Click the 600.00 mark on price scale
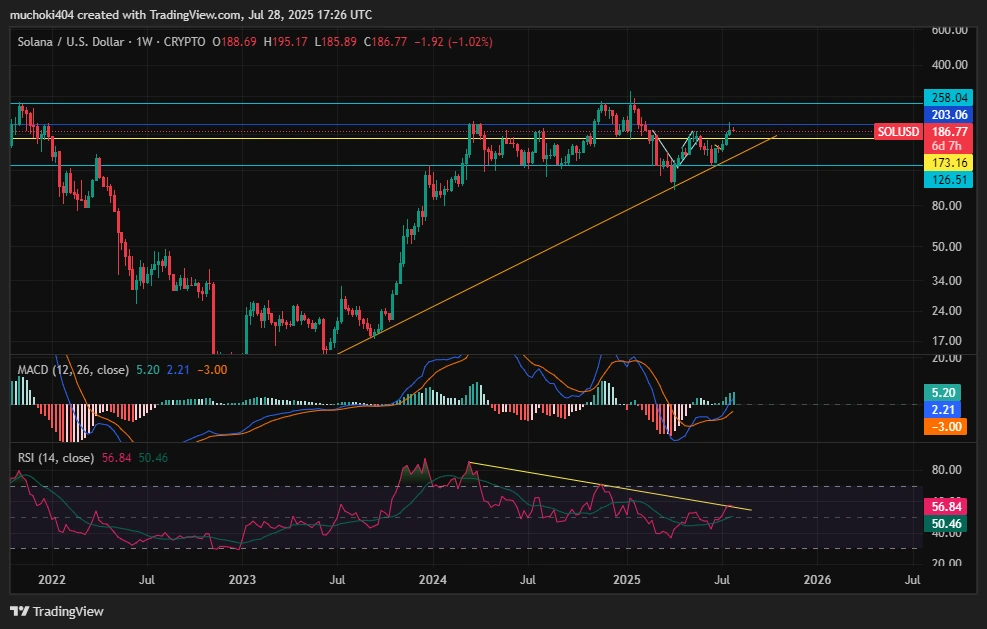 (x=948, y=30)
